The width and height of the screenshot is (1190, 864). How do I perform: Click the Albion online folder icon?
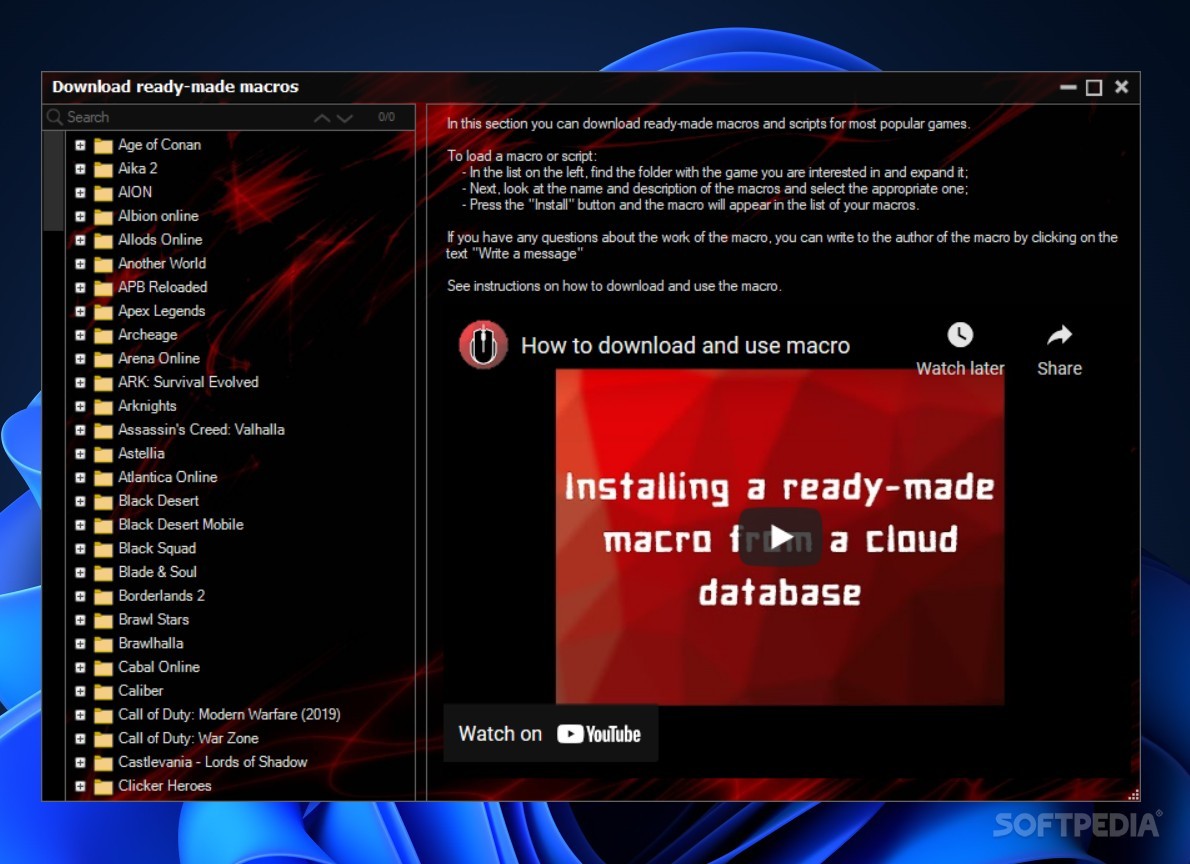103,216
